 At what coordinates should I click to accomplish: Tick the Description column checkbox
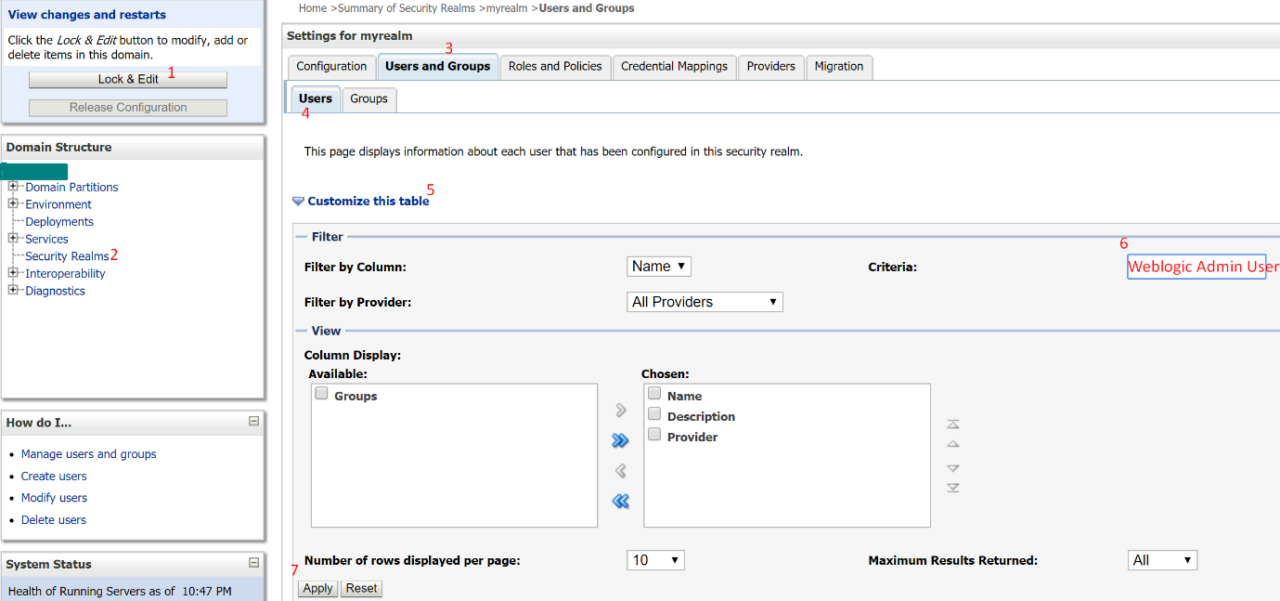coord(654,414)
